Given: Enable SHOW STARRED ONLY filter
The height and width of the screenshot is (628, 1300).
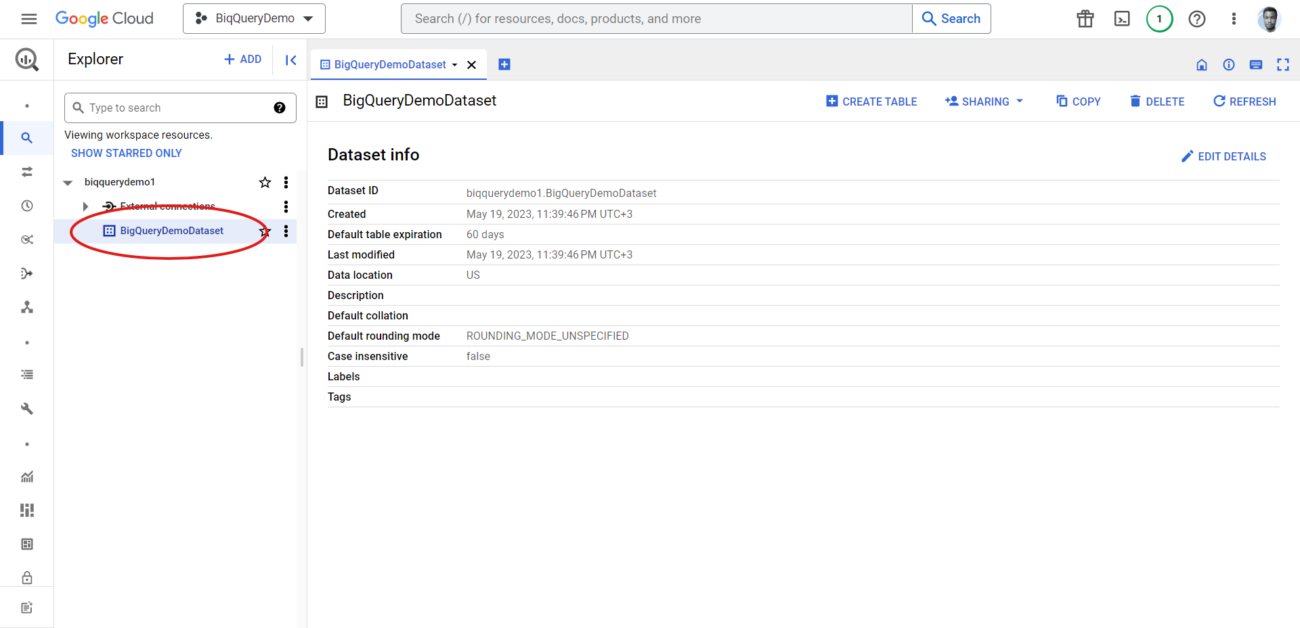Looking at the screenshot, I should (126, 152).
